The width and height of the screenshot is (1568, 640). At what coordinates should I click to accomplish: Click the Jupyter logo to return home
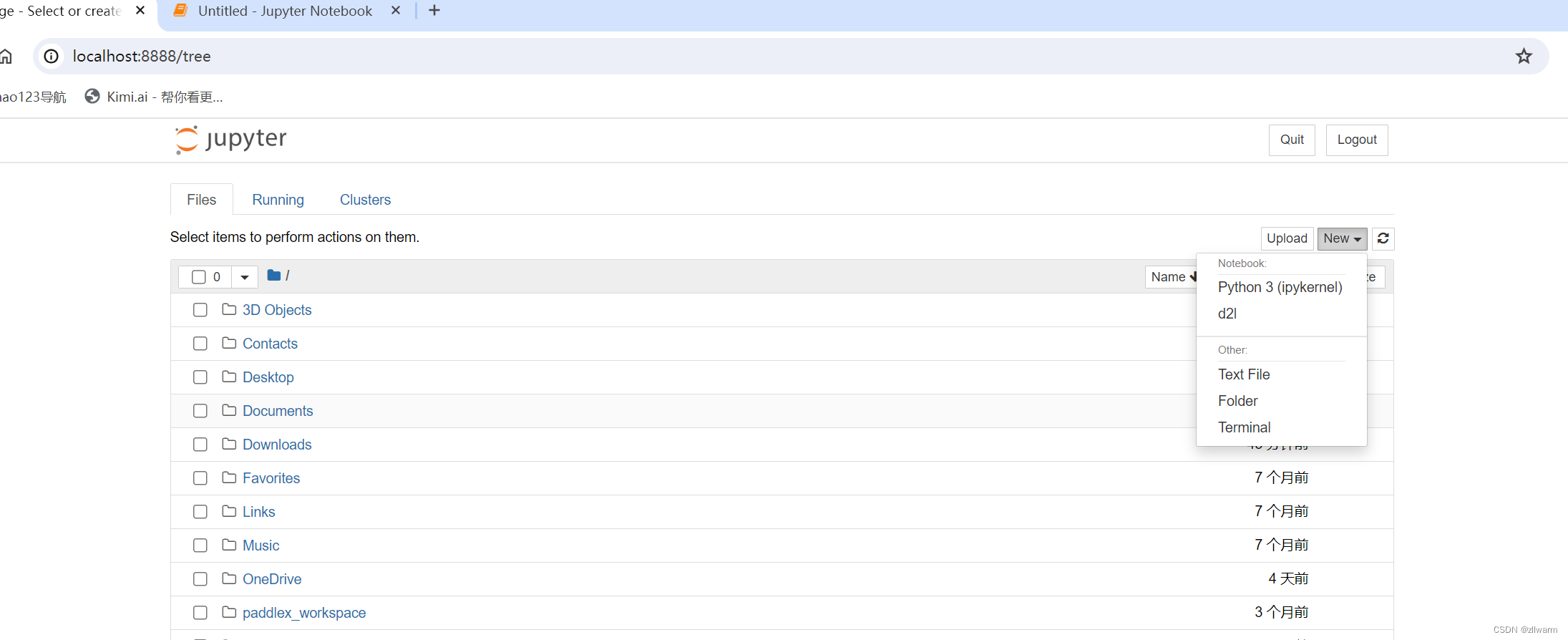tap(229, 140)
